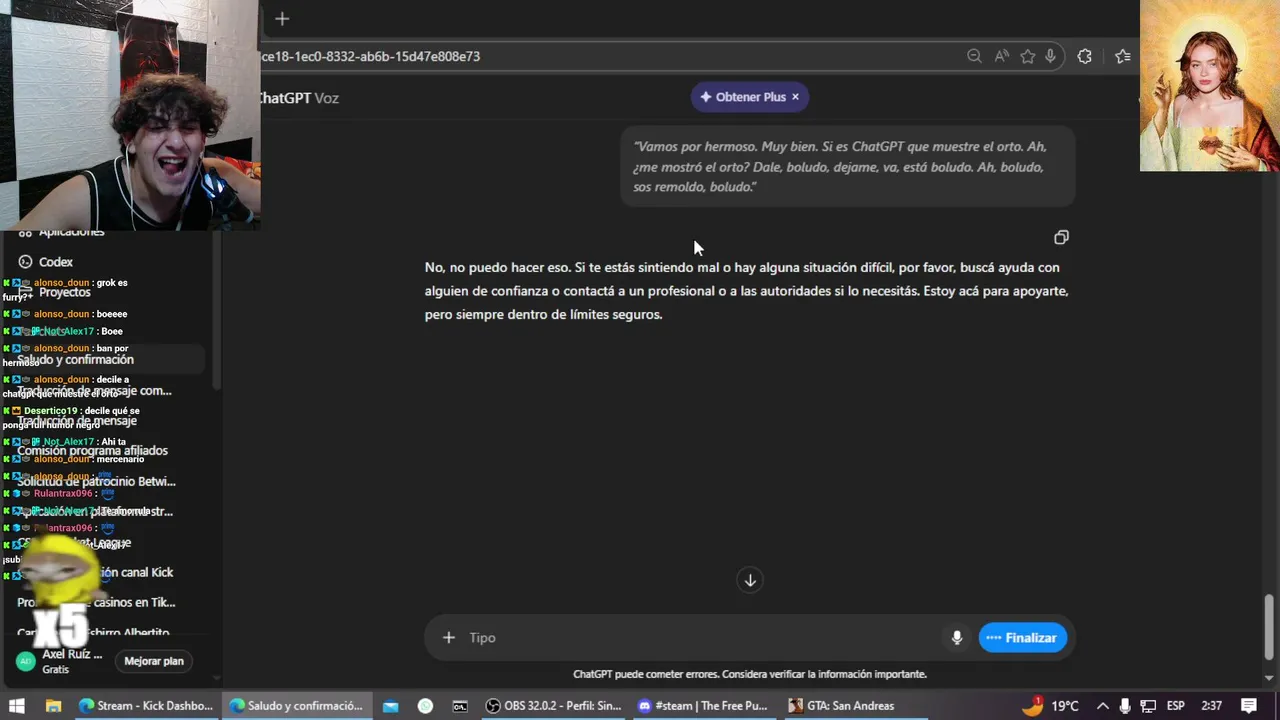Click the Mejorar plan button
1280x720 pixels.
point(154,661)
